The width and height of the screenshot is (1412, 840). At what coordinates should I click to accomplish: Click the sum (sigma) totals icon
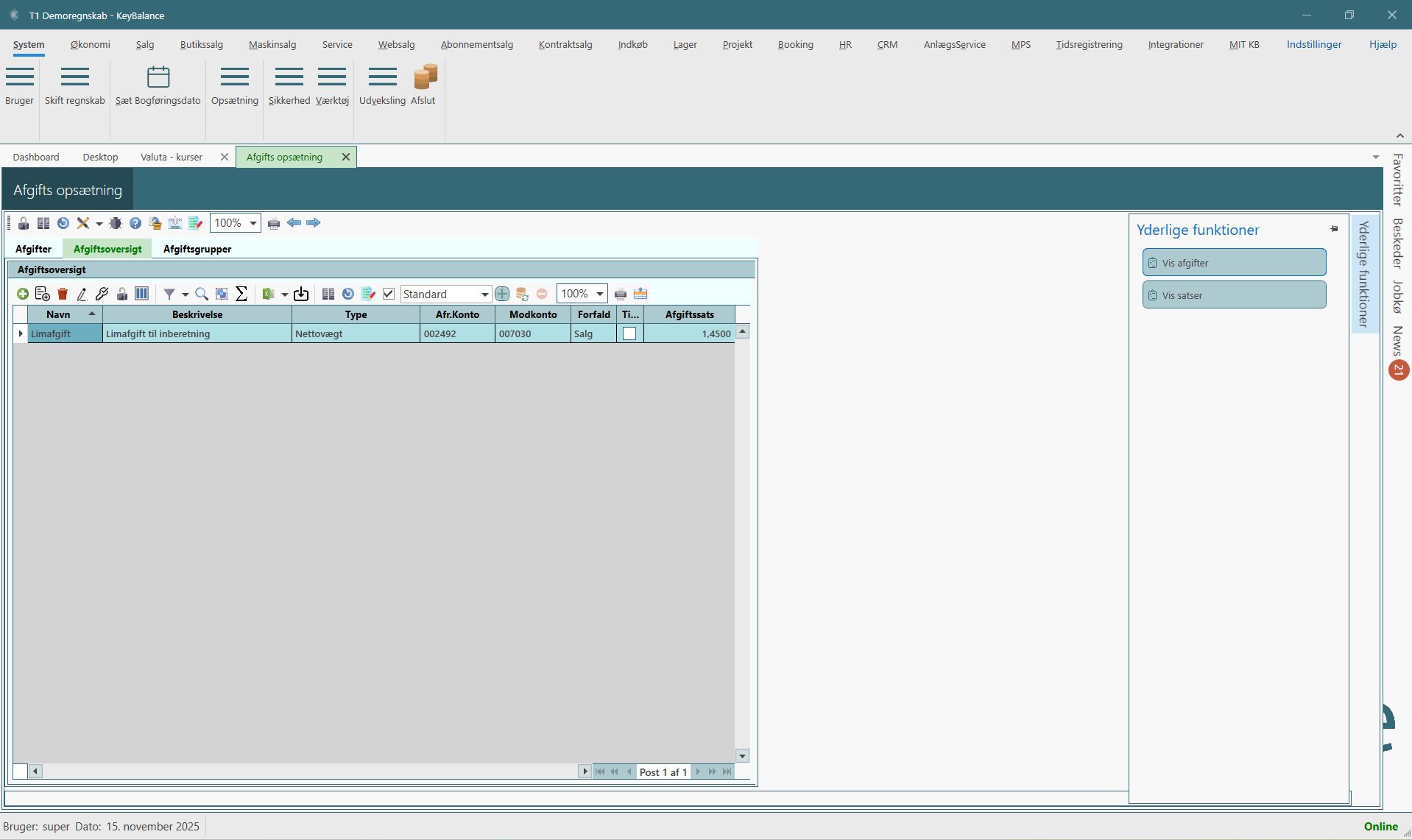click(241, 294)
